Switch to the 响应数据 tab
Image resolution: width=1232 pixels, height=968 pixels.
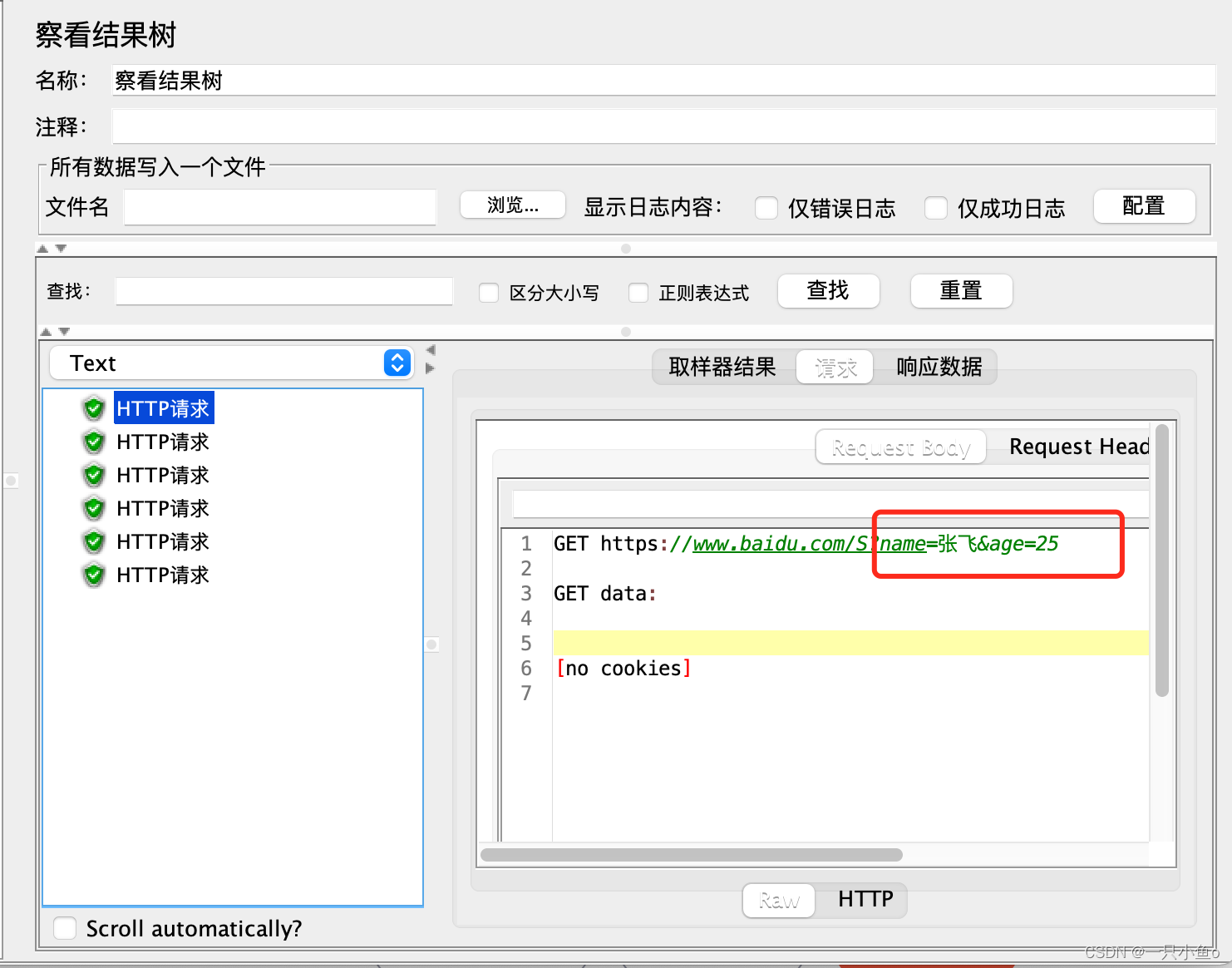(x=939, y=367)
